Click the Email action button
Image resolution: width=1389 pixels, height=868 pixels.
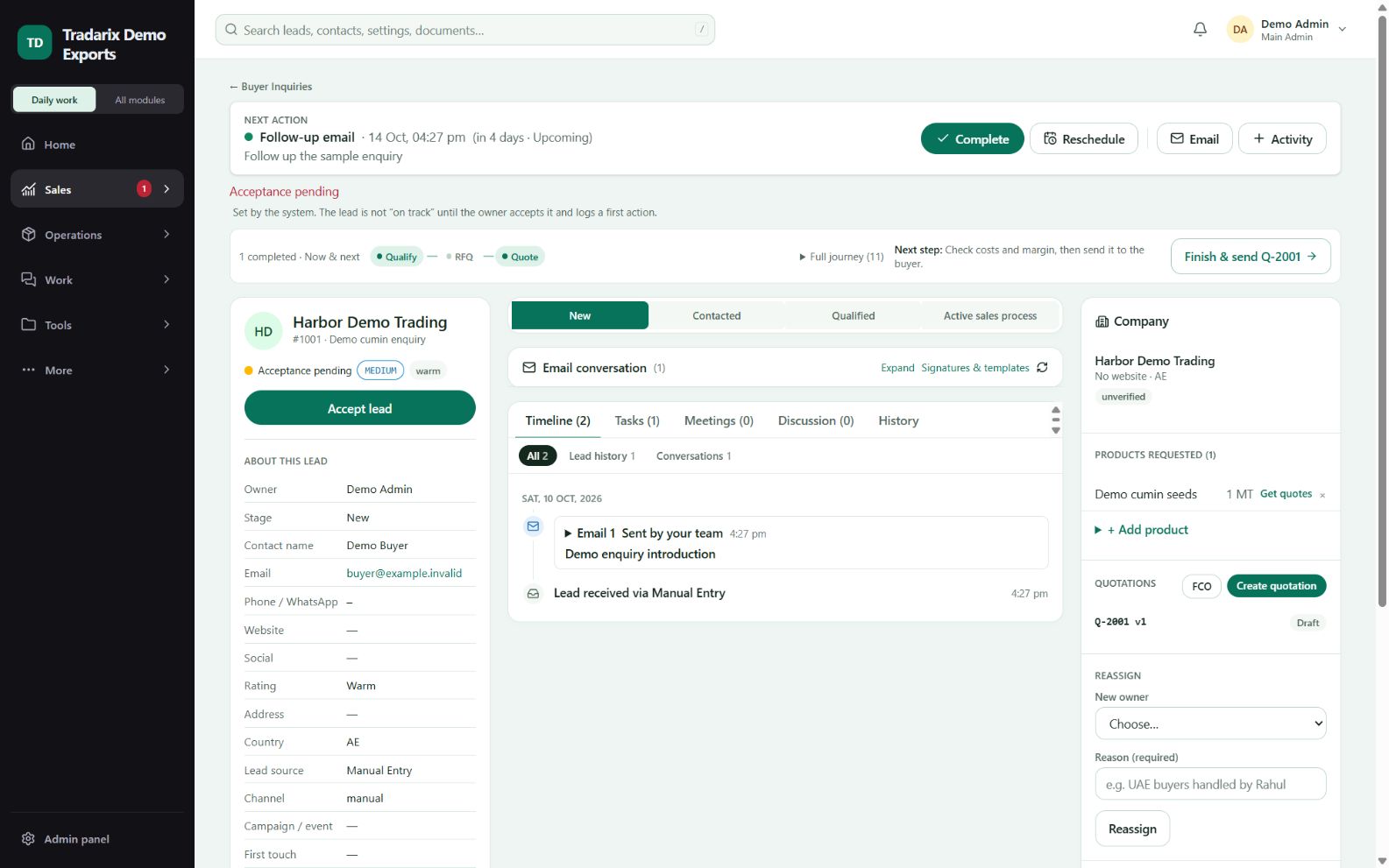[1194, 138]
